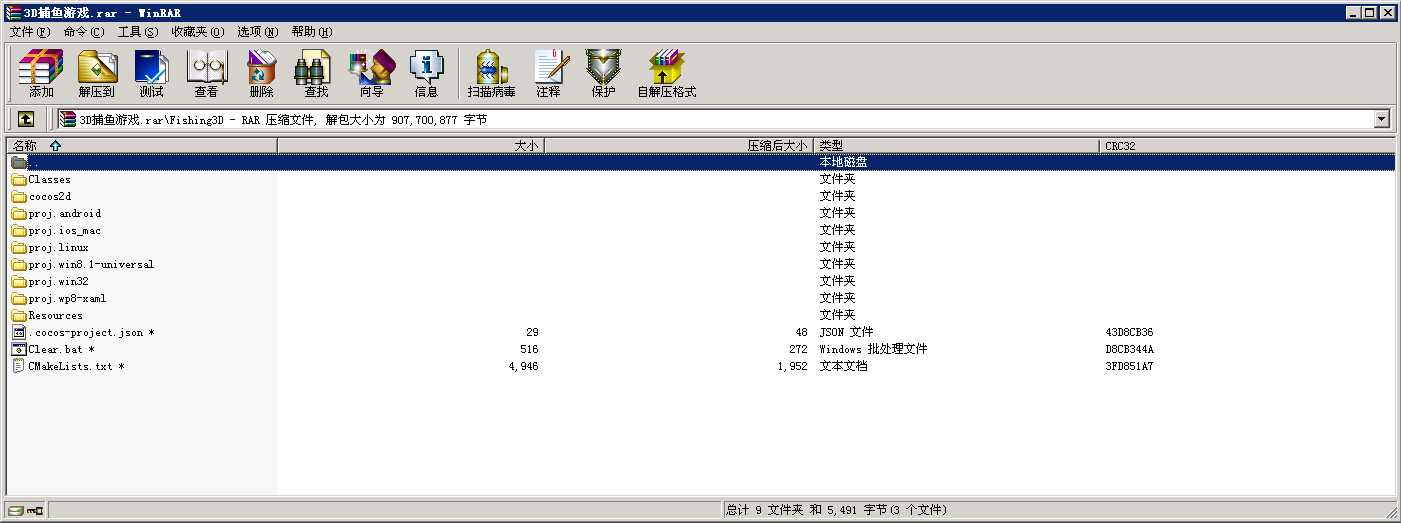Open the 命令(C) menu

(x=84, y=32)
